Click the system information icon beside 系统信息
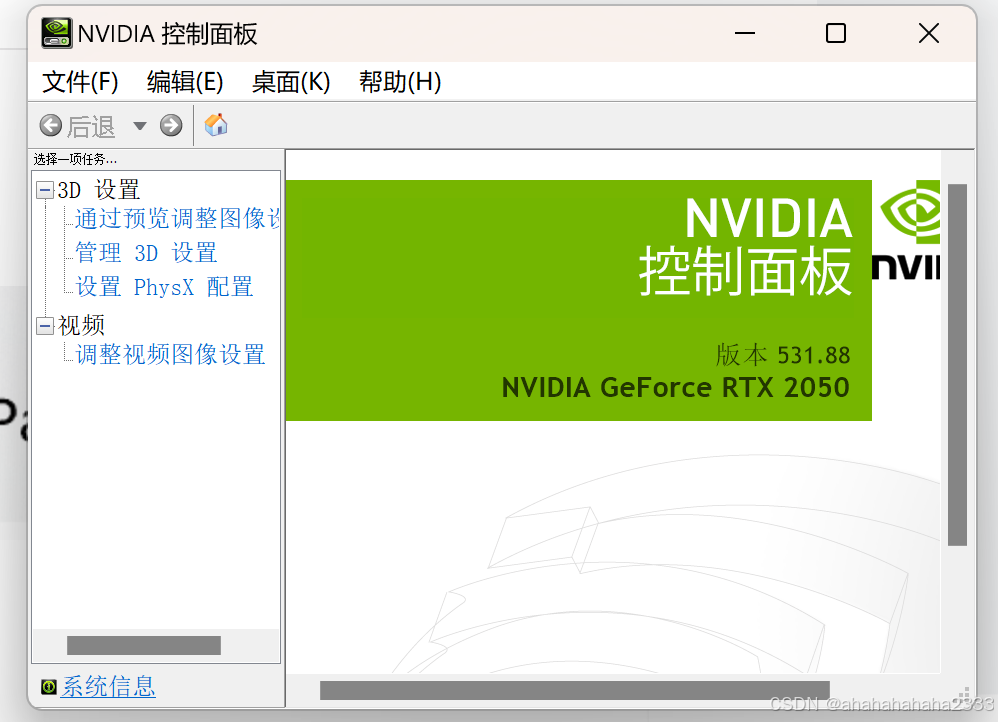998x722 pixels. tap(48, 686)
